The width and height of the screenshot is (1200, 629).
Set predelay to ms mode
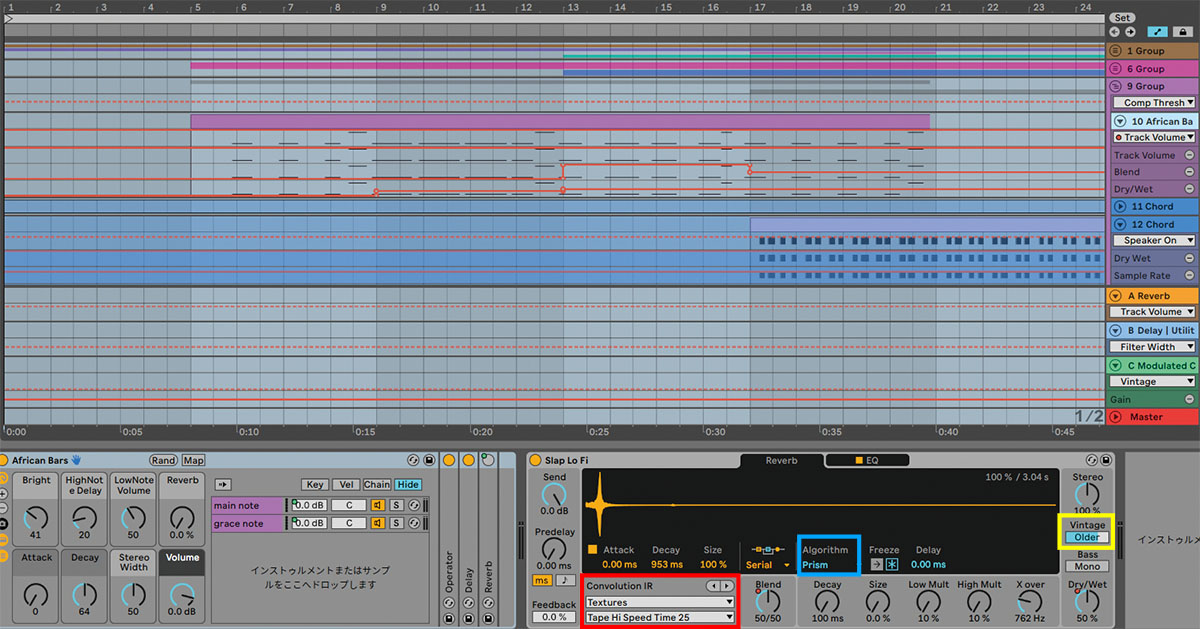pyautogui.click(x=541, y=580)
